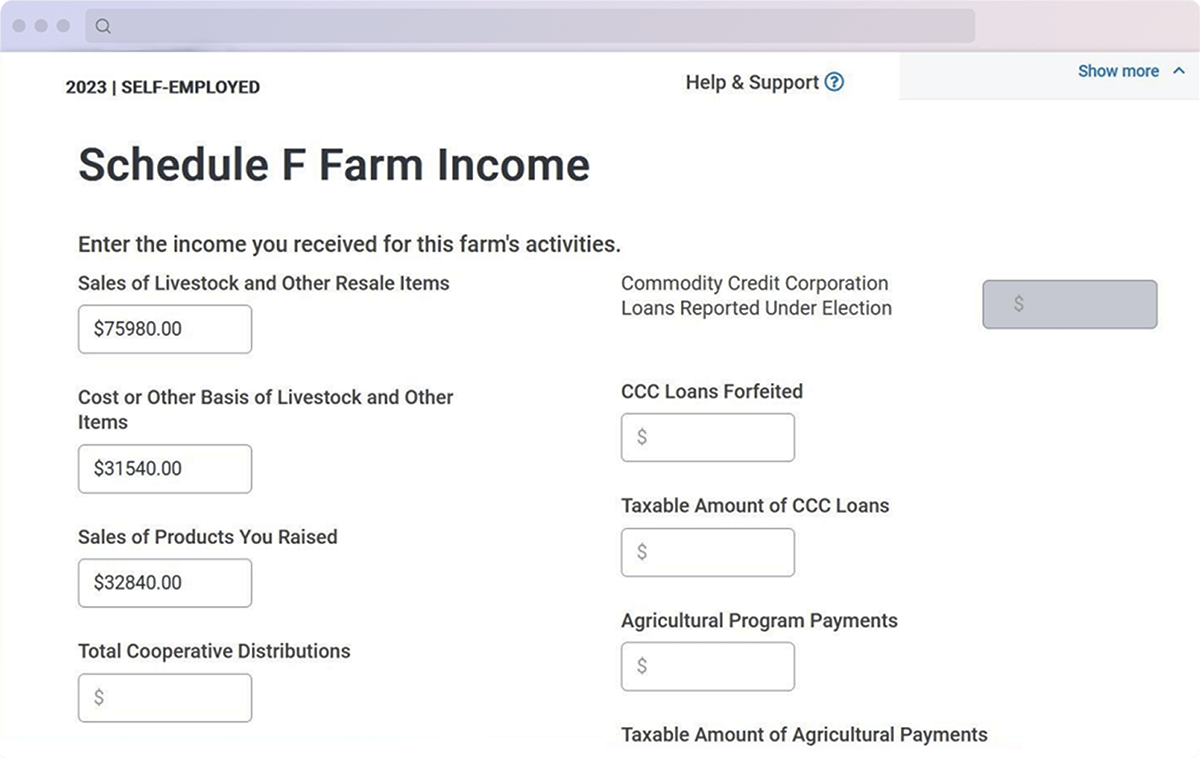The width and height of the screenshot is (1200, 758).
Task: Click the Show more link
Action: coord(1118,71)
